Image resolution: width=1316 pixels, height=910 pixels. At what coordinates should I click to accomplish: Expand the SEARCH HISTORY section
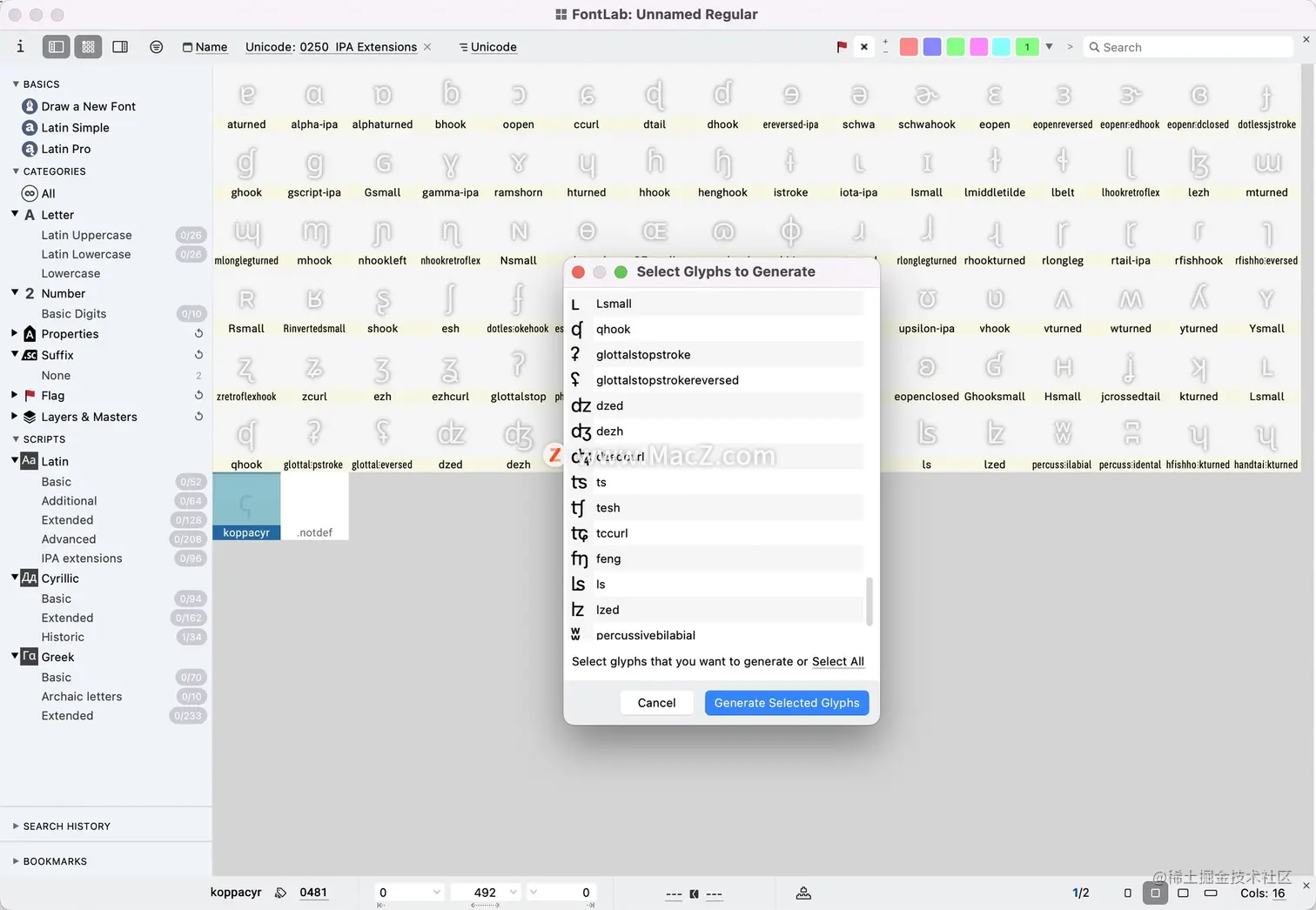(16, 826)
